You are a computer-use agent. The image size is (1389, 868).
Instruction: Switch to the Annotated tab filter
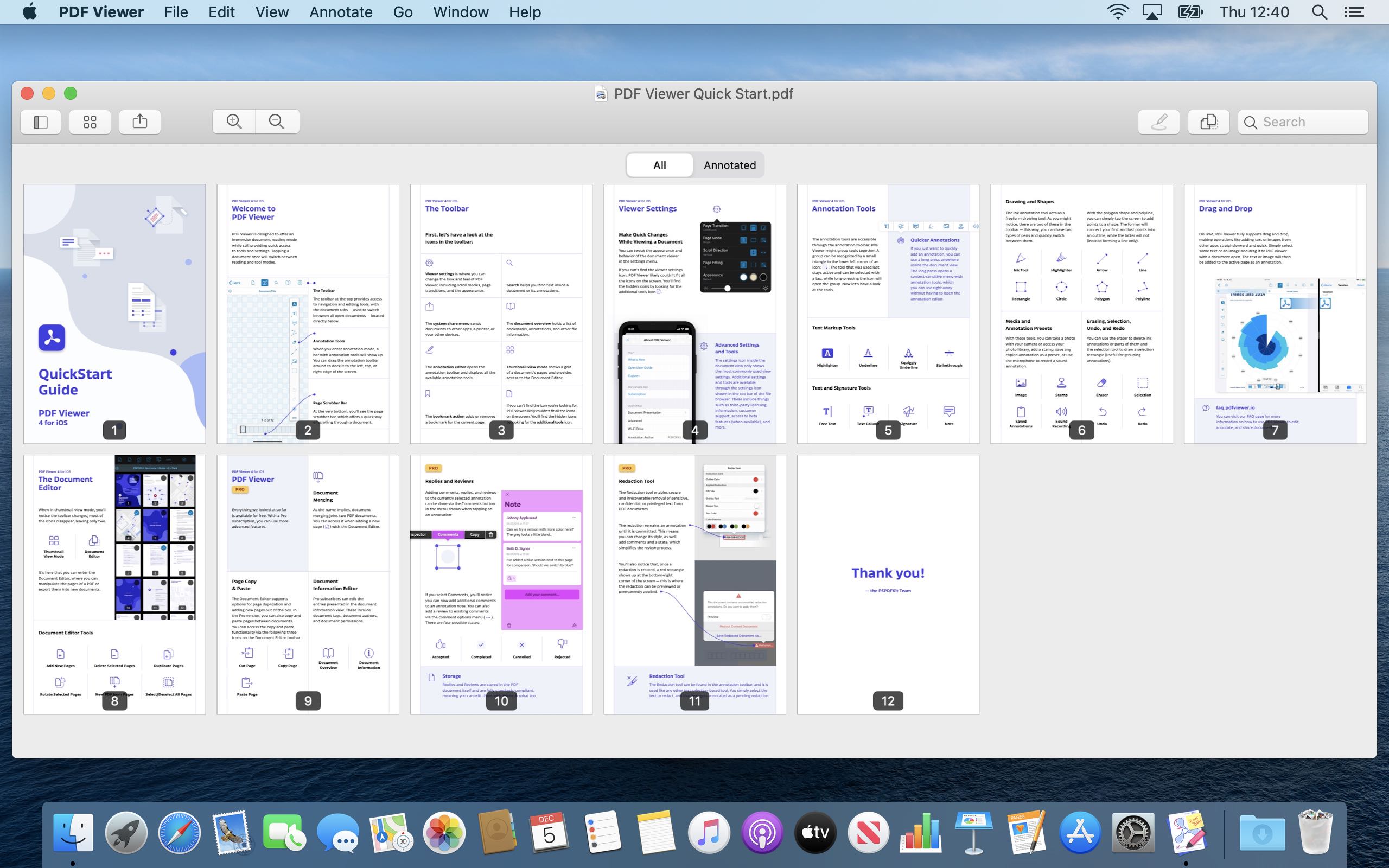[728, 164]
